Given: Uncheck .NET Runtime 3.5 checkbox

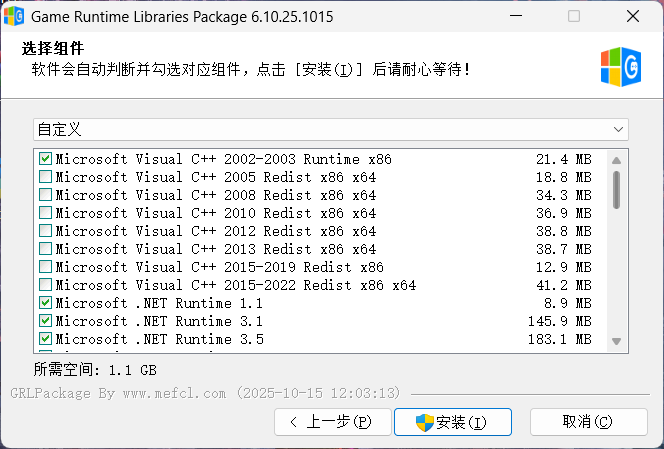Looking at the screenshot, I should [x=45, y=339].
